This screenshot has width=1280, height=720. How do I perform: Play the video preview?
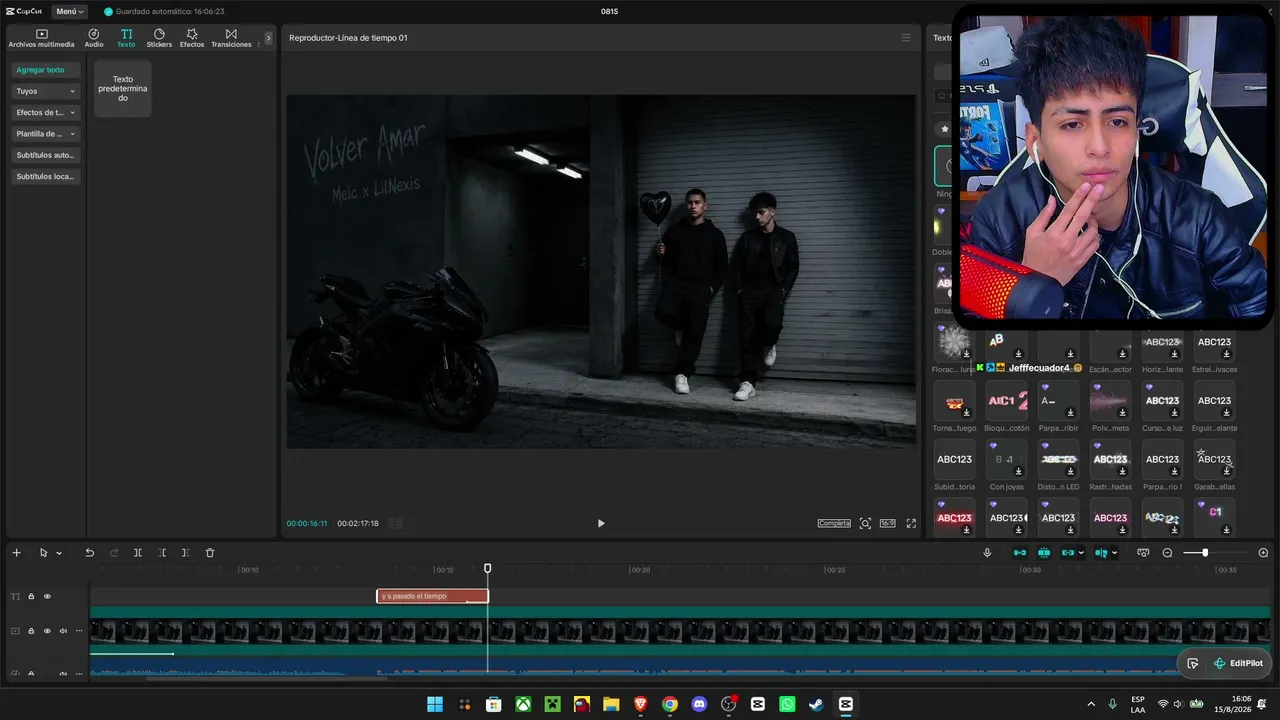pos(601,523)
